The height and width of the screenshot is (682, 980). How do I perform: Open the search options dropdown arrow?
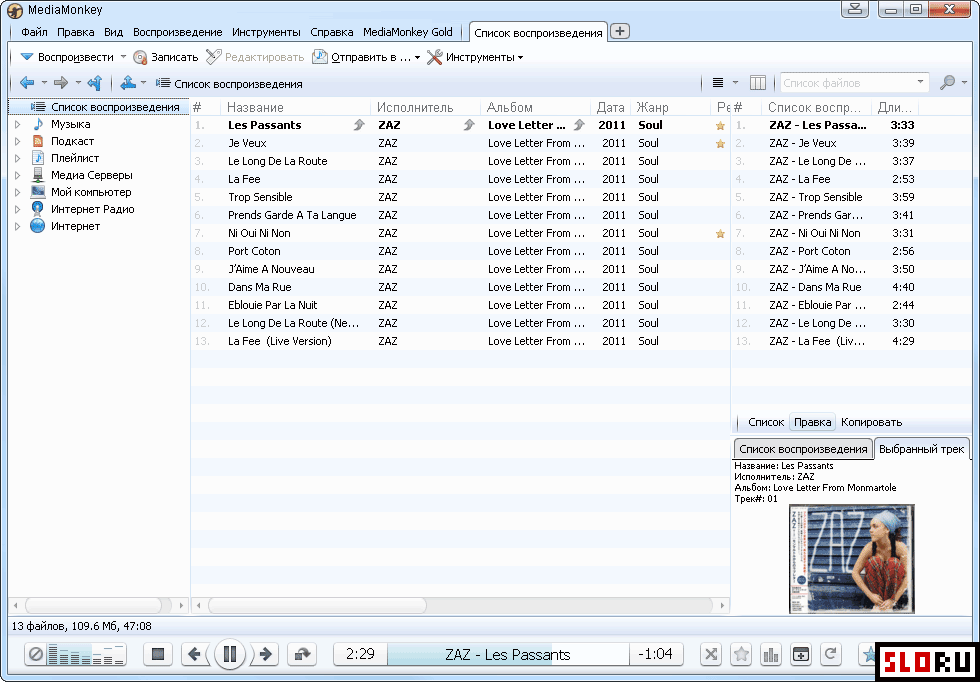click(x=964, y=83)
